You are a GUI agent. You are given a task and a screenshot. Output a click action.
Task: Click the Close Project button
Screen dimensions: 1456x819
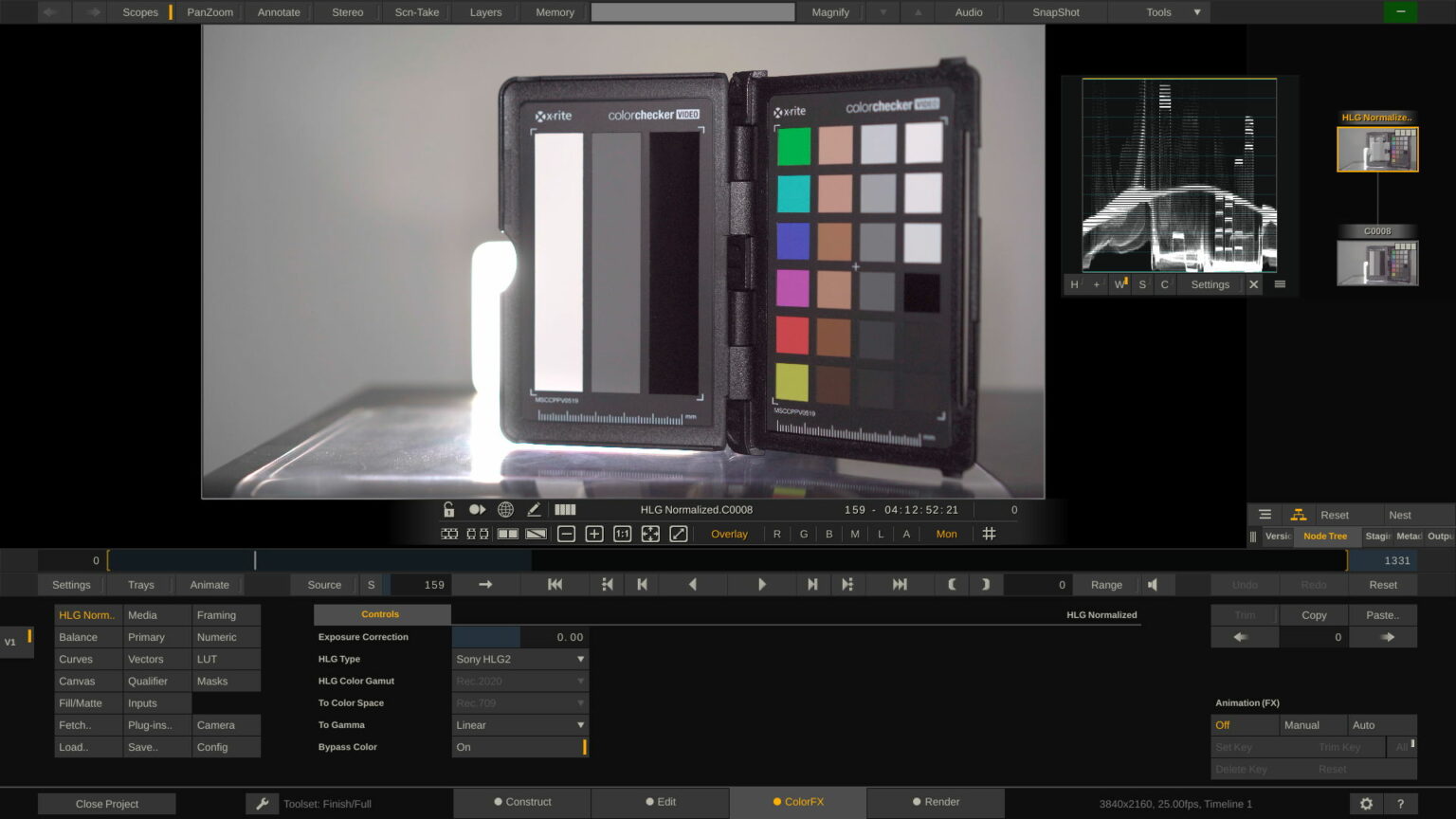[x=106, y=803]
